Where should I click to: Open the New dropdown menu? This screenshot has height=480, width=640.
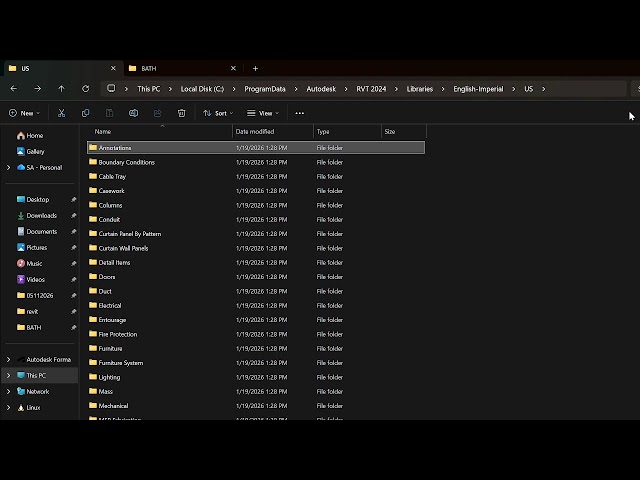(x=24, y=113)
